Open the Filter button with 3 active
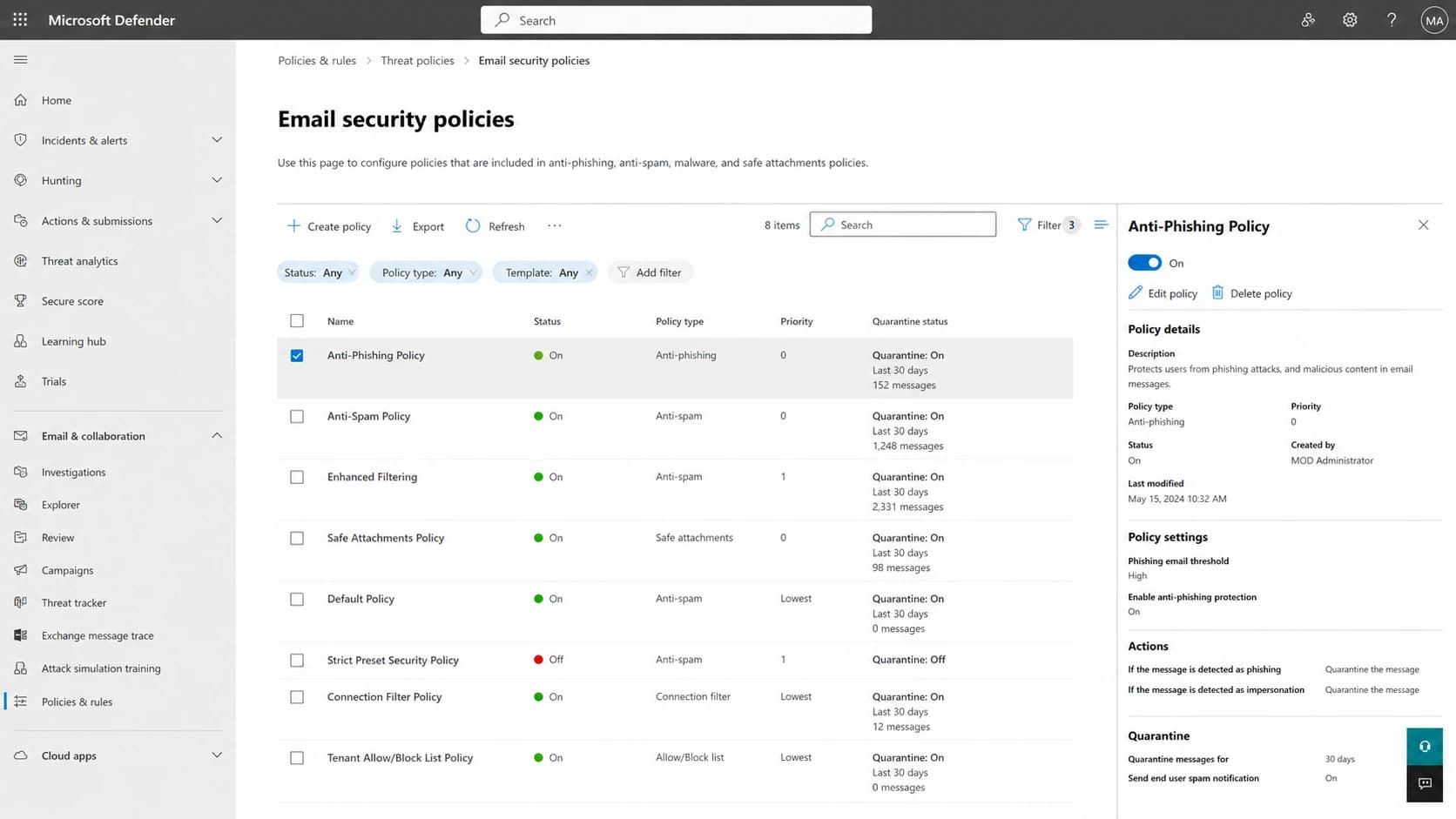Screen dimensions: 1456x819 click(x=1048, y=225)
